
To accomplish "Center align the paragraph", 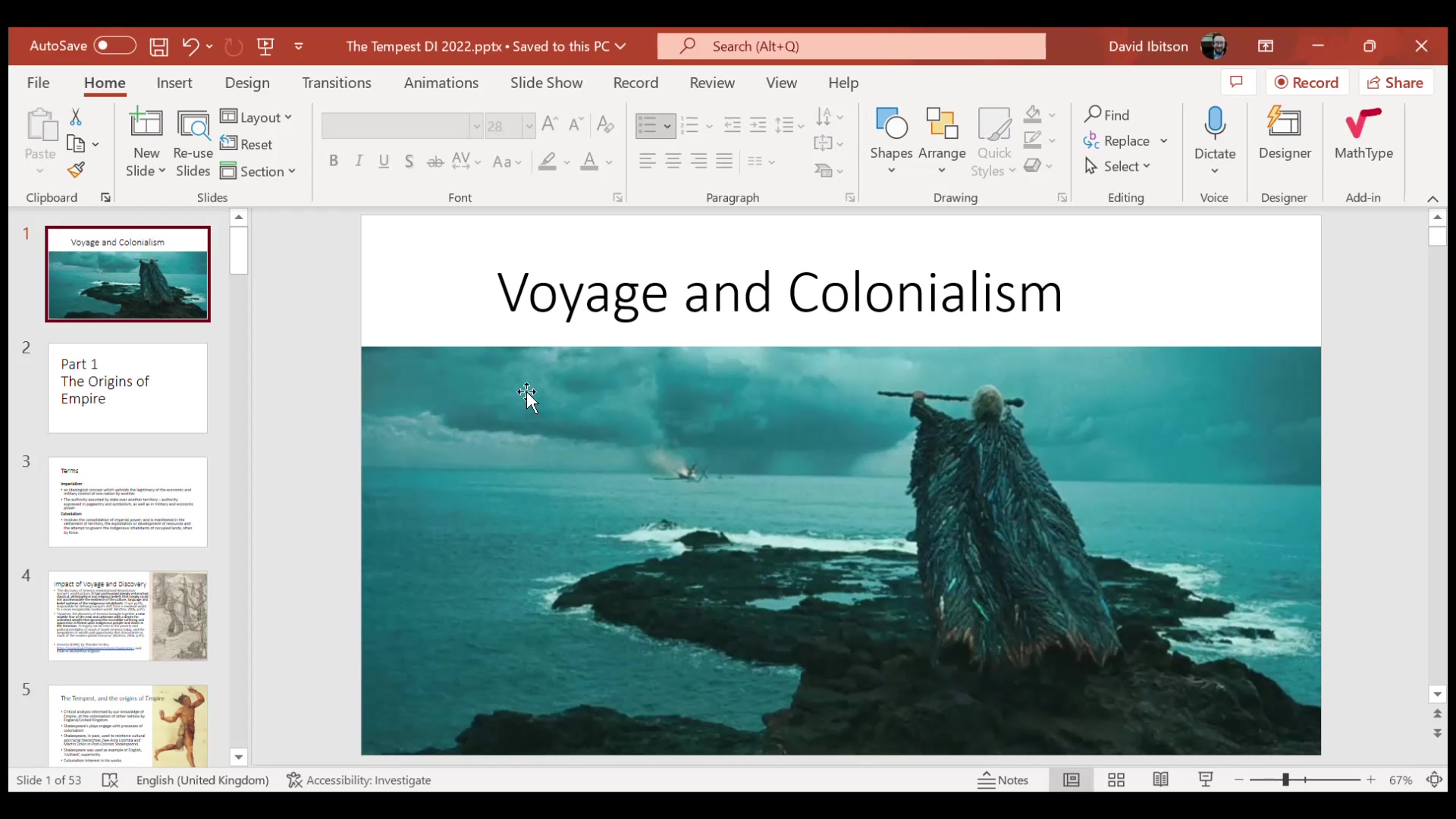I will click(673, 162).
